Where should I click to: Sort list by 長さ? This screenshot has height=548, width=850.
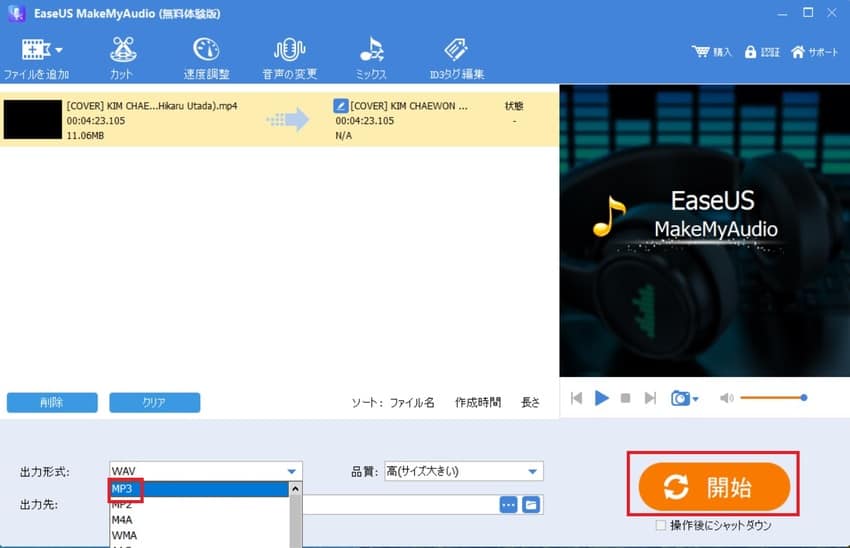(530, 402)
